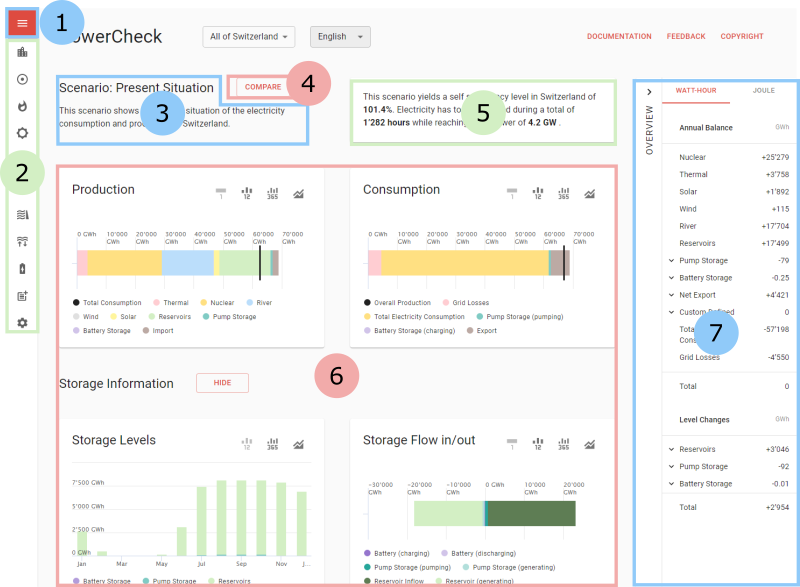Select the solar sun sidebar icon

pos(23,132)
